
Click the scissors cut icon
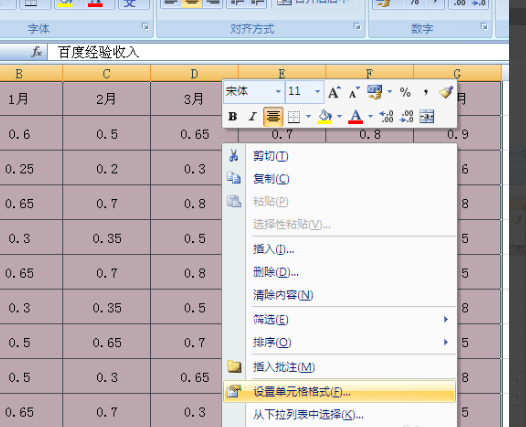(233, 155)
